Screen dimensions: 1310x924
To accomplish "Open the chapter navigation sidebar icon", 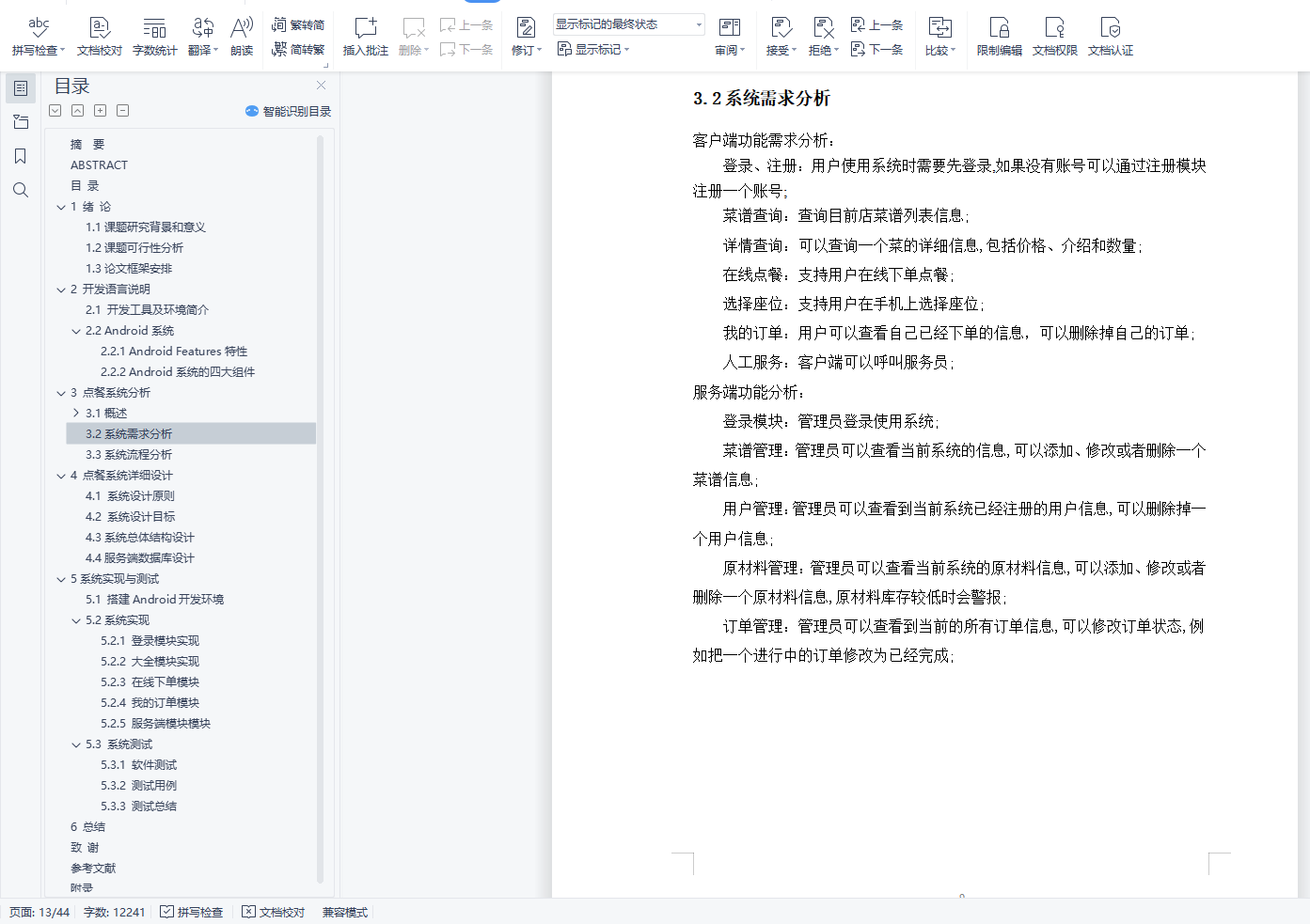I will coord(21,122).
